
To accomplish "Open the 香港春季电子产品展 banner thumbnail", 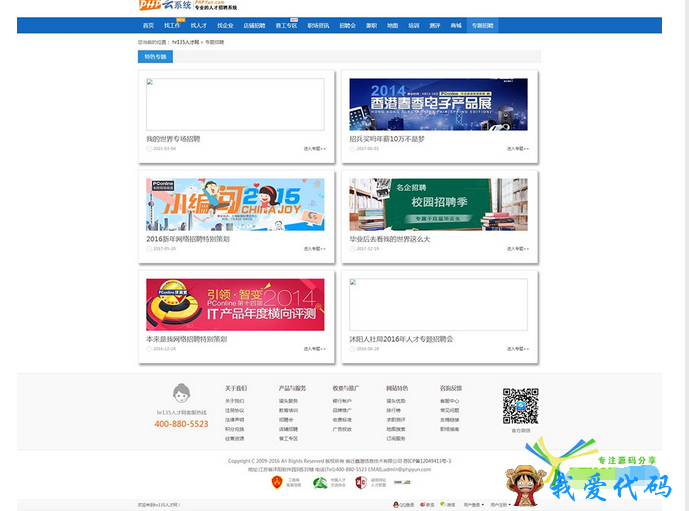I will click(x=439, y=105).
